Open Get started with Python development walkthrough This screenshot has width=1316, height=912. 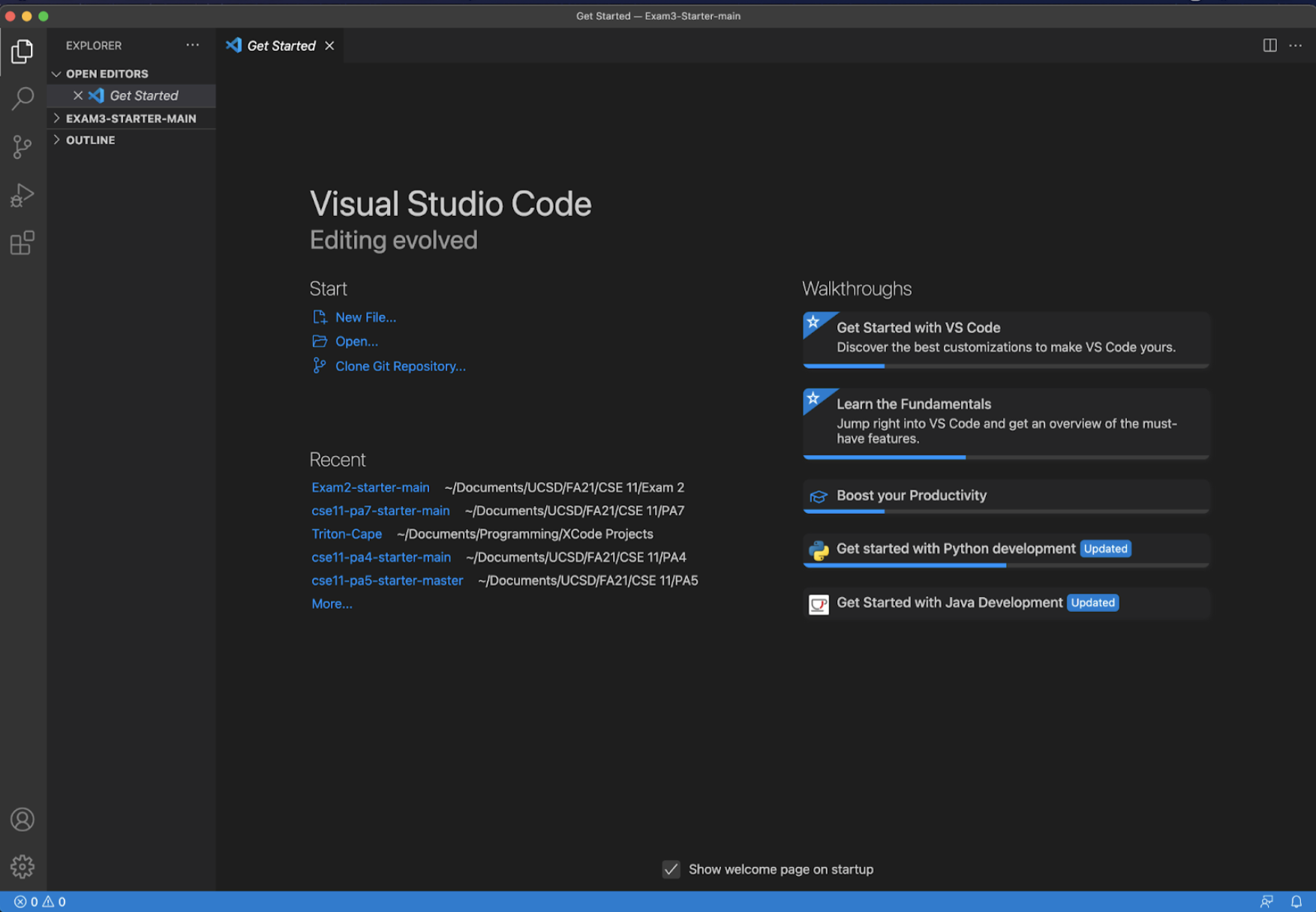[955, 549]
